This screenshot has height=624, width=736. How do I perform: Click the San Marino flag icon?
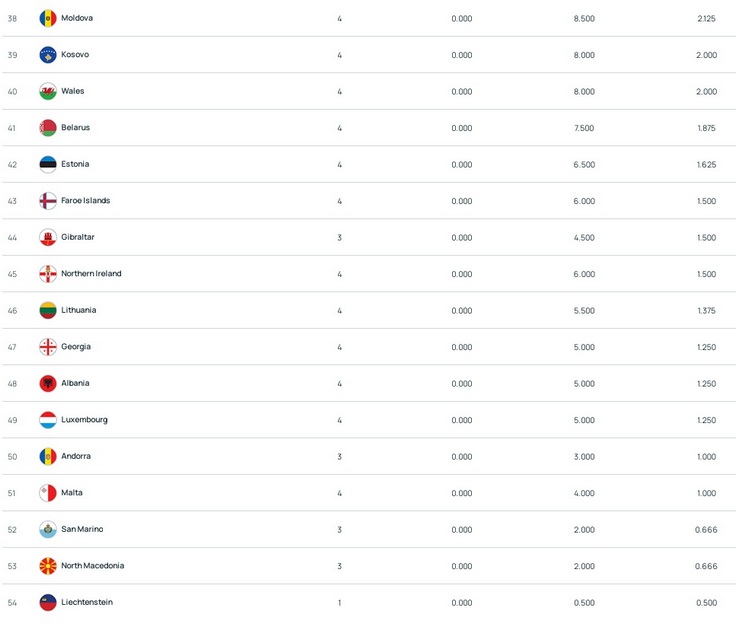(48, 530)
